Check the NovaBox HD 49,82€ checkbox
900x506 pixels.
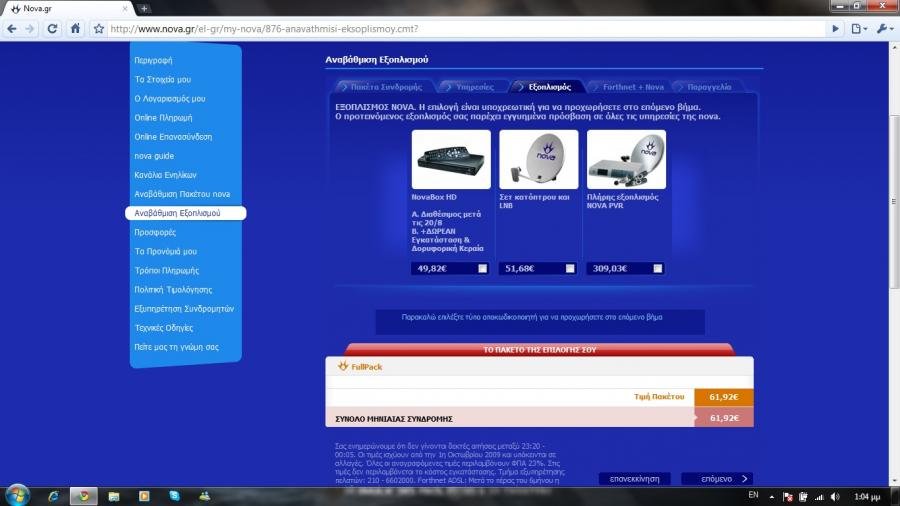483,268
